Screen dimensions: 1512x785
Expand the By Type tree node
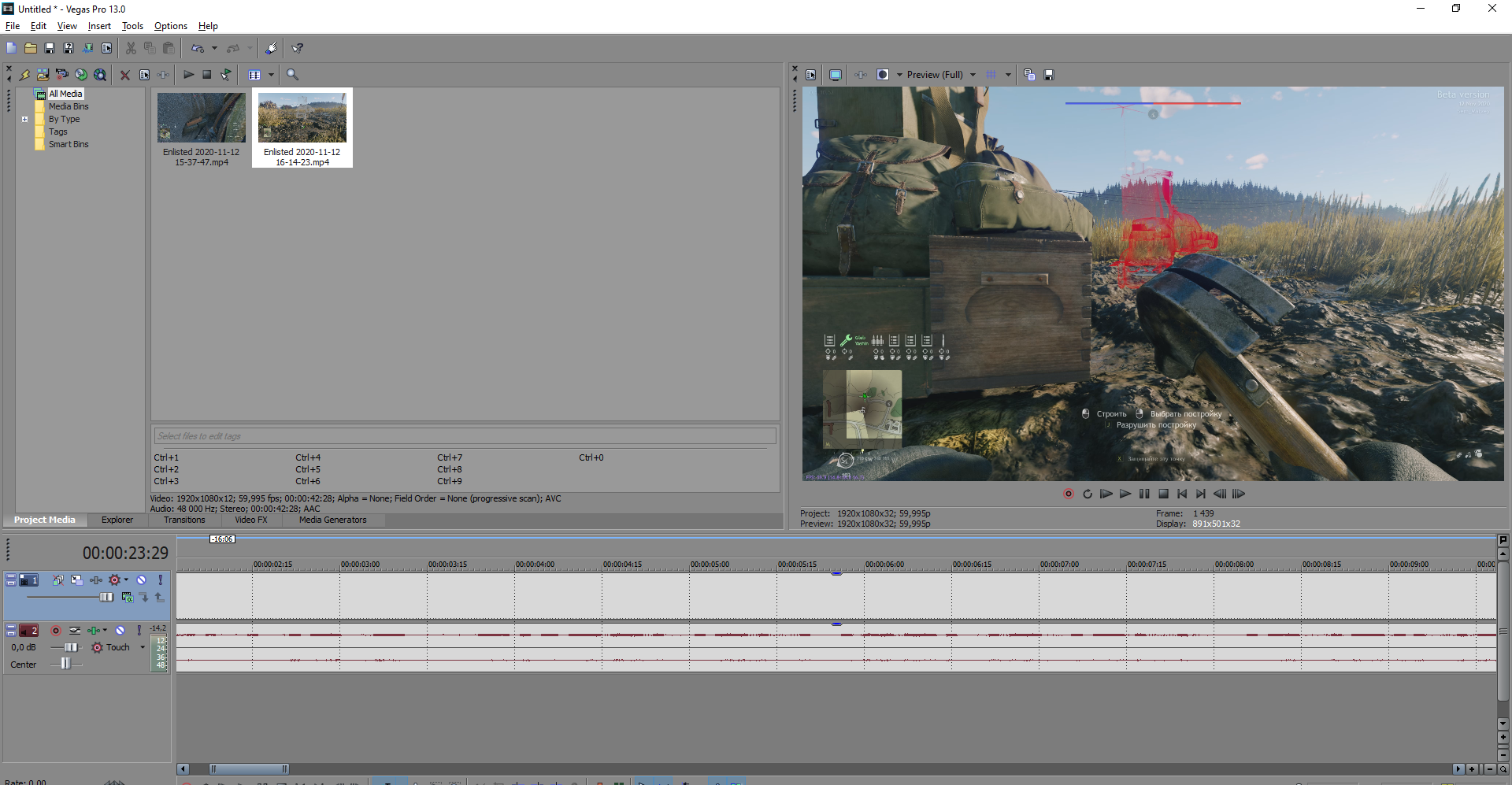(25, 120)
